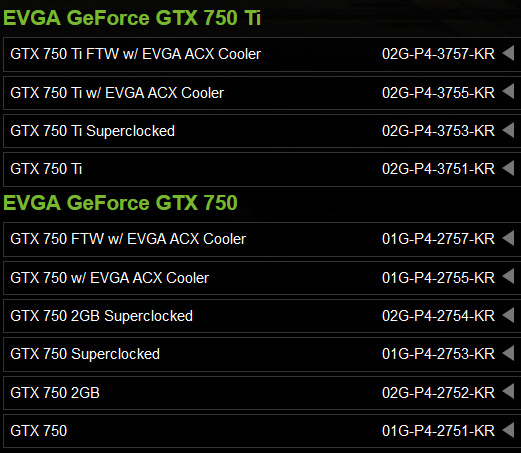
Task: Expand arrow for GTX 750 FTW row
Action: tap(508, 238)
